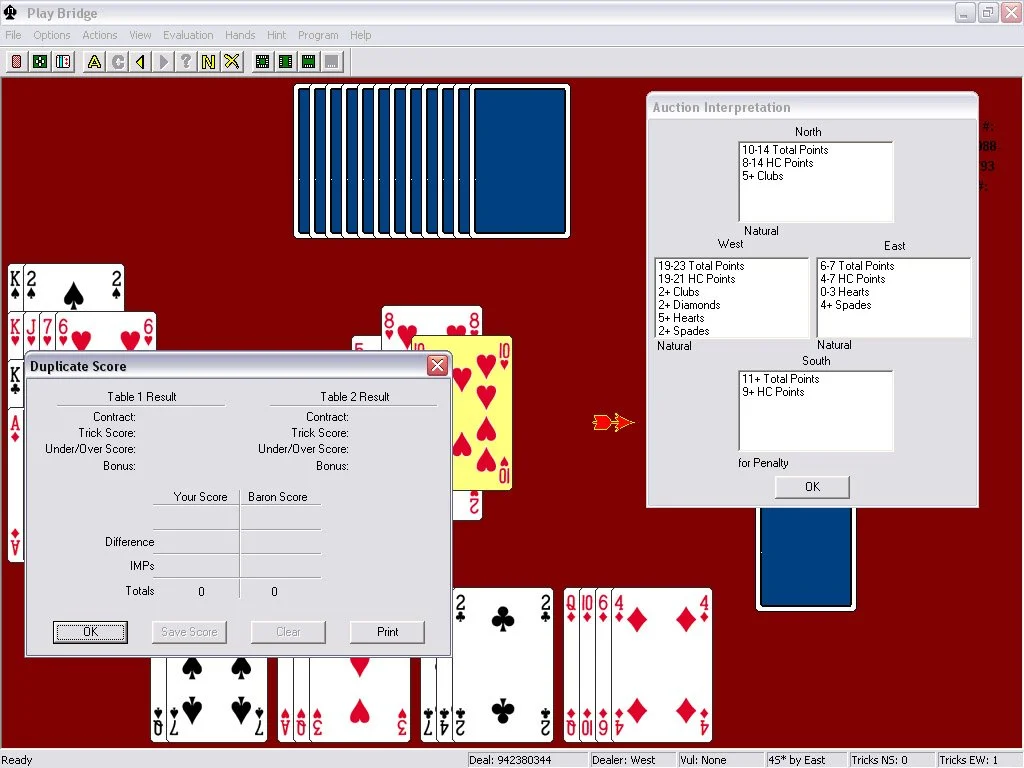Open the Hint menu
This screenshot has width=1024, height=768.
click(276, 35)
